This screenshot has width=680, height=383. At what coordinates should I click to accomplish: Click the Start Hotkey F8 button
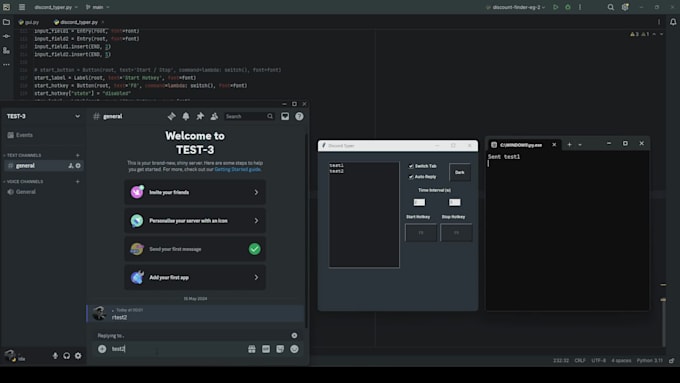[x=421, y=232]
